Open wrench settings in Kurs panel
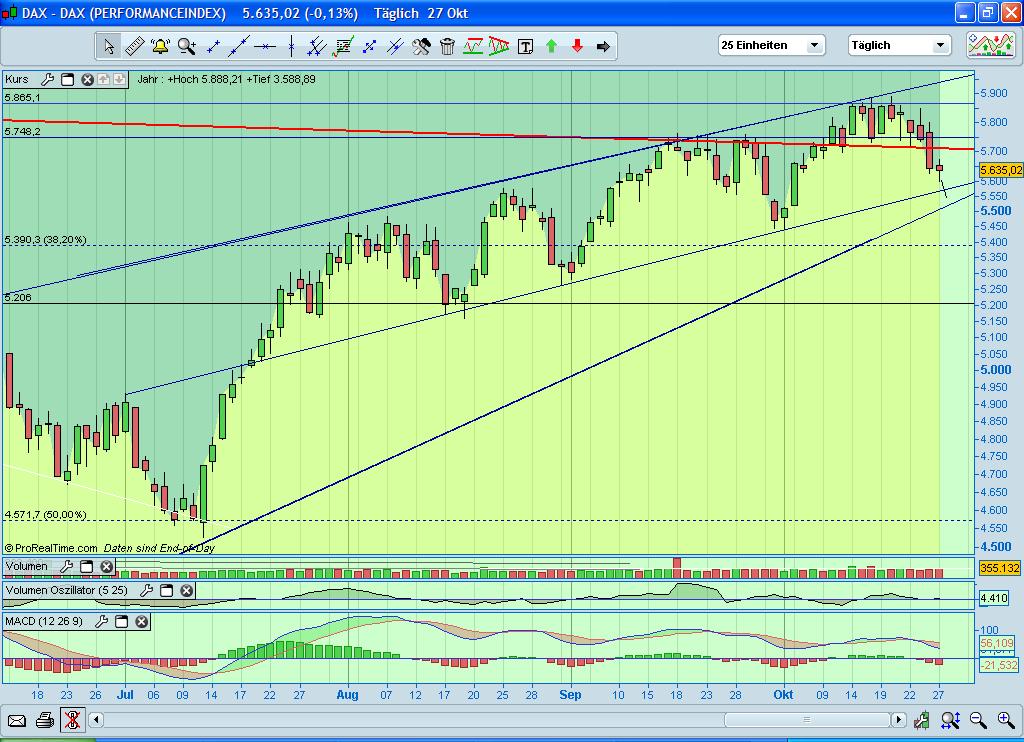 47,80
